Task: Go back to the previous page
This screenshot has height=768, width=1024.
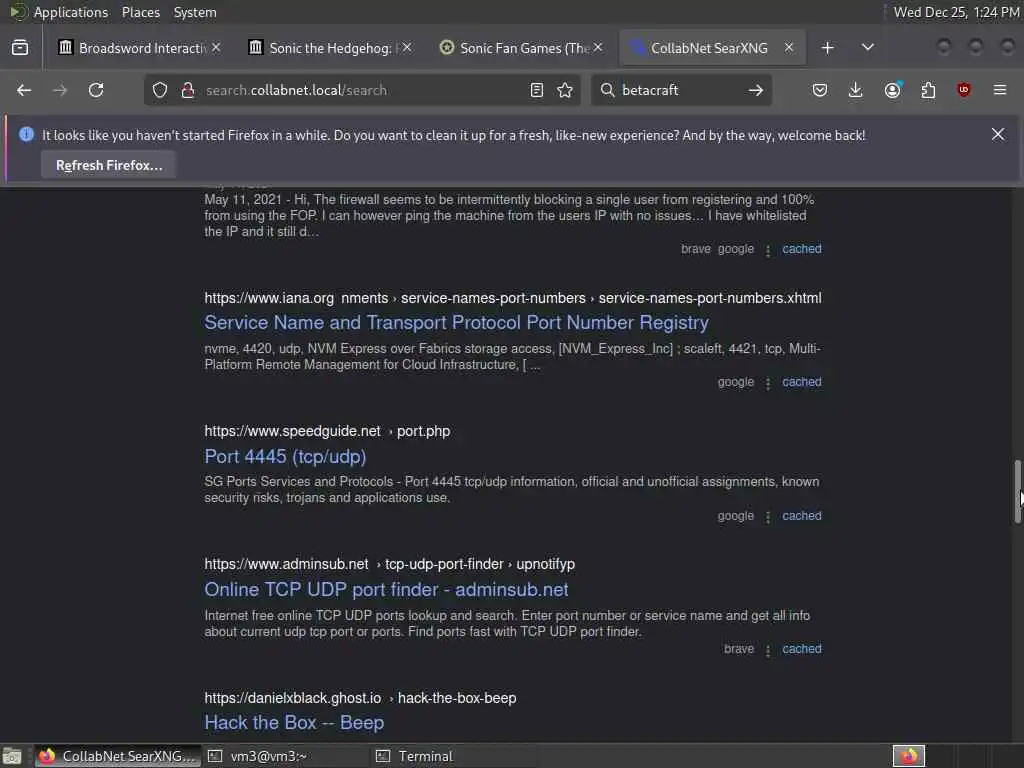Action: [x=24, y=90]
